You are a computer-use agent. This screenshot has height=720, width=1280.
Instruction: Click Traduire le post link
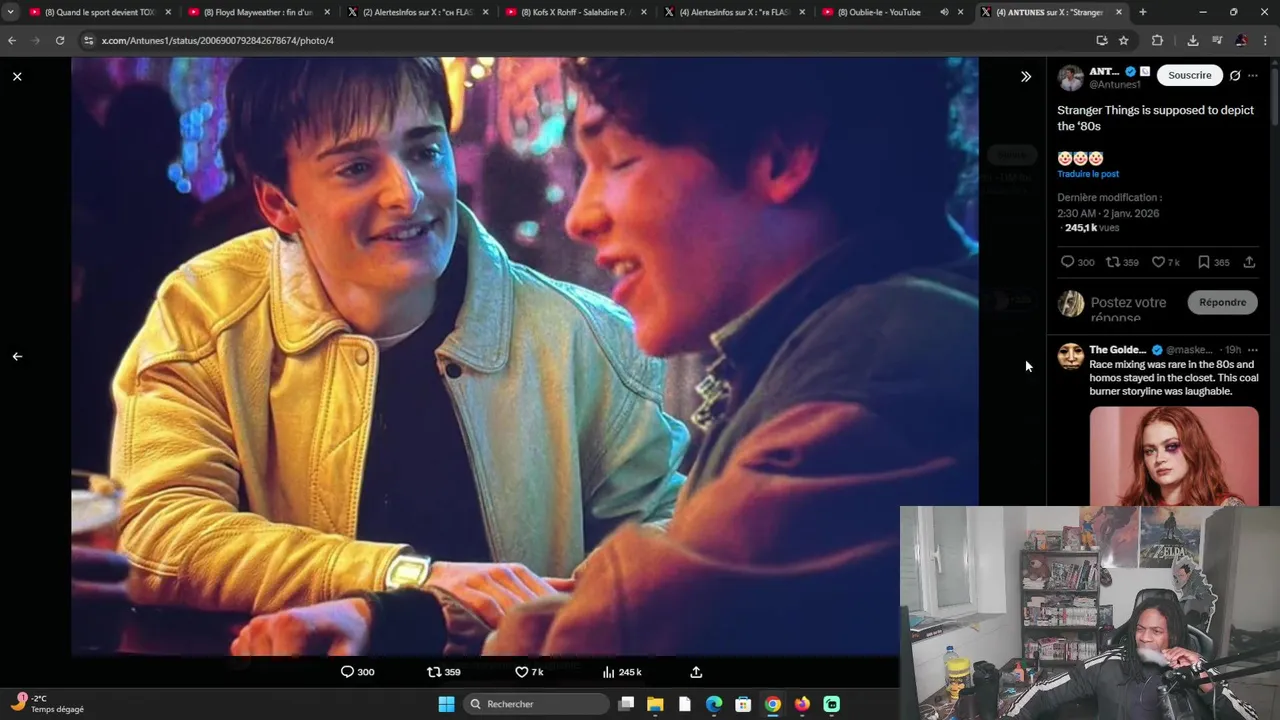(1088, 174)
